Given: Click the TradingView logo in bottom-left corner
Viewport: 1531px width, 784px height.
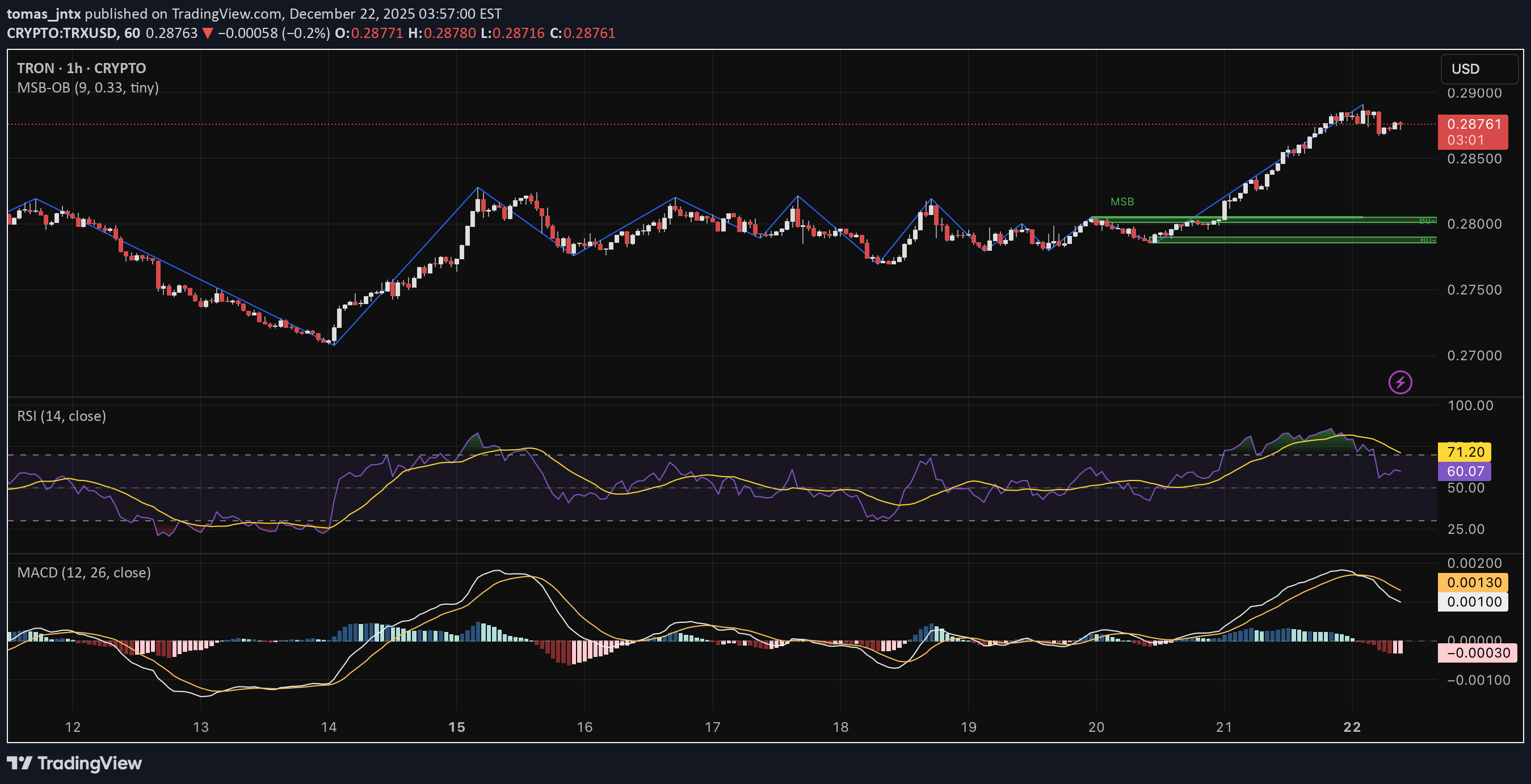Looking at the screenshot, I should pos(73,763).
